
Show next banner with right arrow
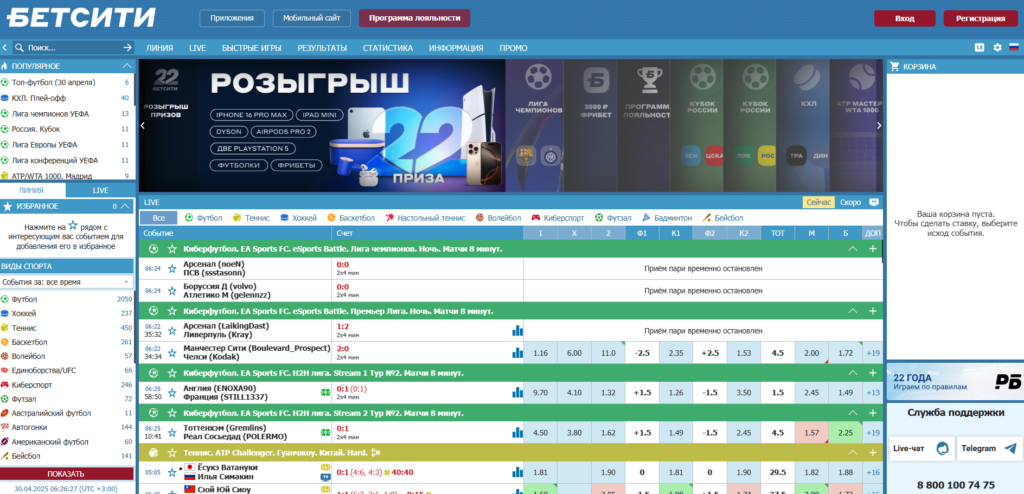(x=878, y=125)
